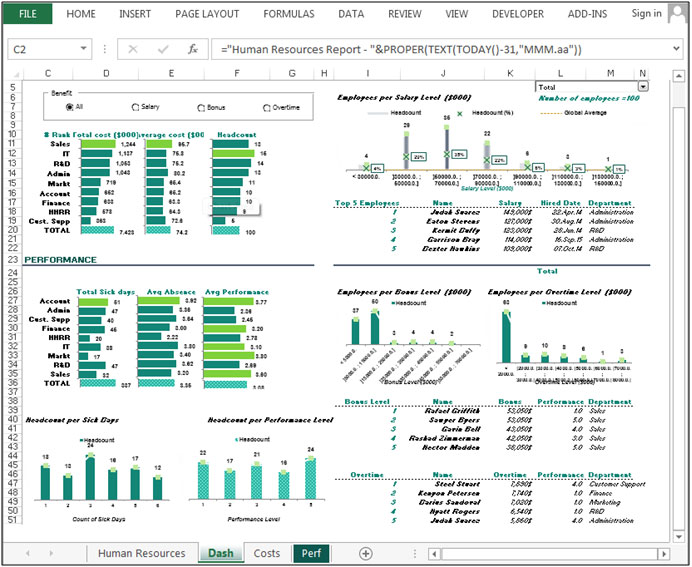Click the Top 5 Employees header
The image size is (692, 567).
point(367,203)
